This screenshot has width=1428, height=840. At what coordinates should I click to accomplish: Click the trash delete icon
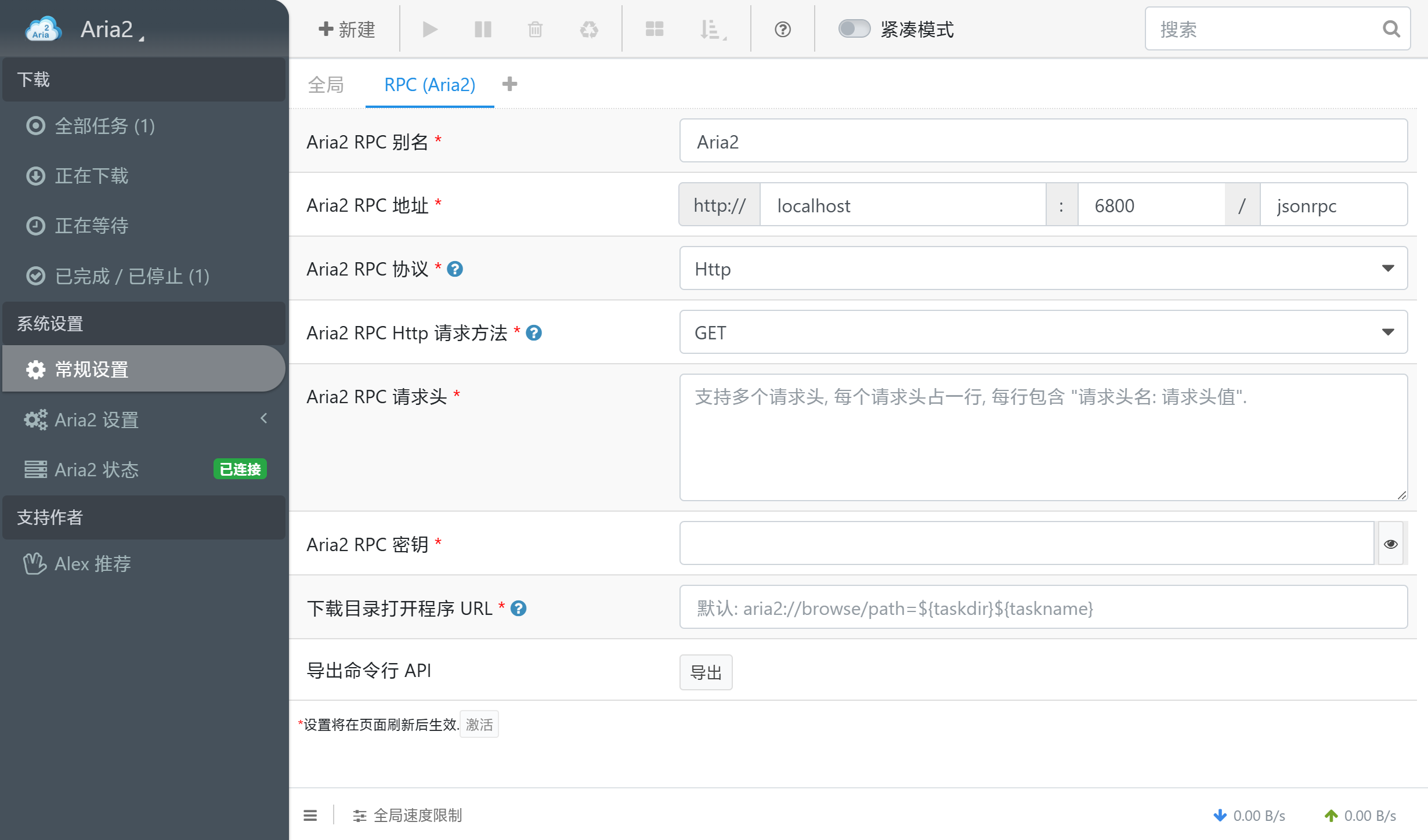[x=535, y=29]
